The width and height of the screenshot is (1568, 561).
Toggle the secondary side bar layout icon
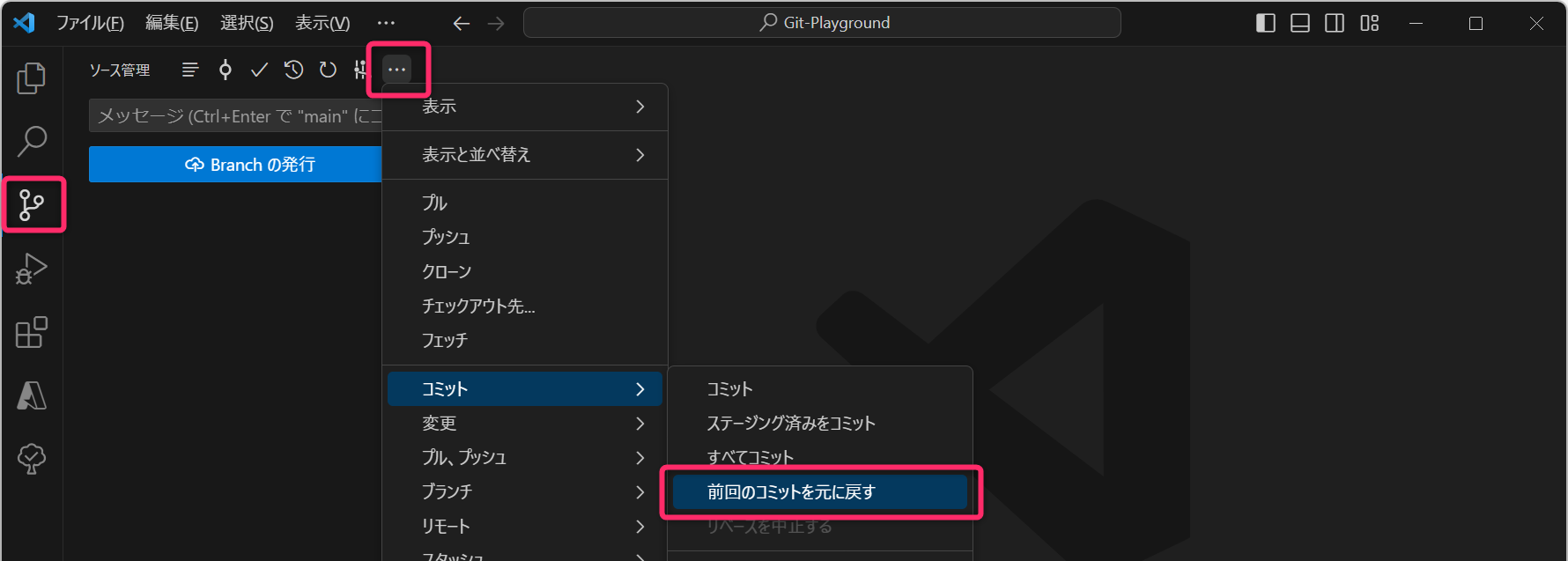1335,23
